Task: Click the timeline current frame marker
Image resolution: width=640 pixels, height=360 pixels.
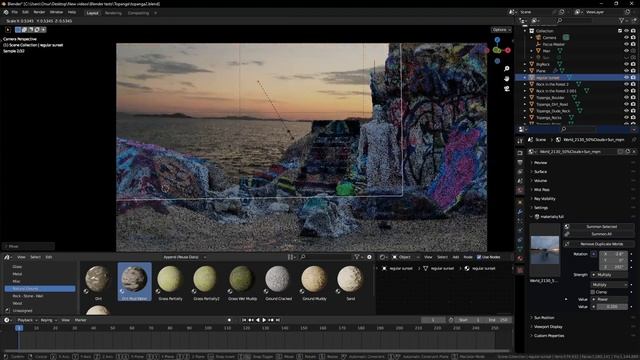Action: [x=19, y=328]
